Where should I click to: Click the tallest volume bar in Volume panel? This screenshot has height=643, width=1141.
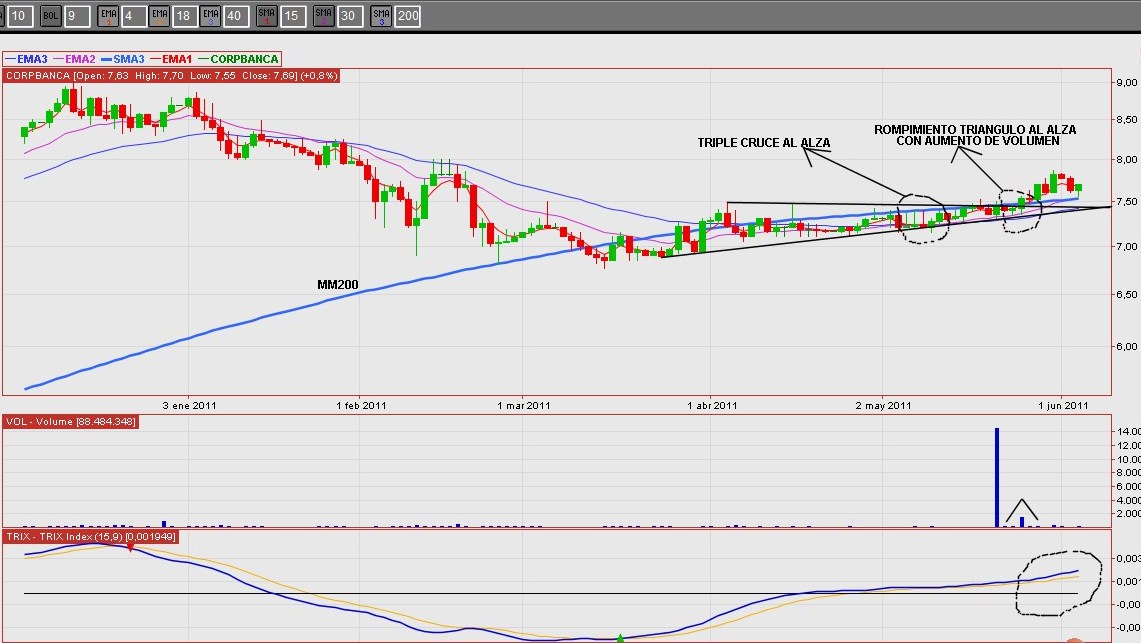pos(997,477)
